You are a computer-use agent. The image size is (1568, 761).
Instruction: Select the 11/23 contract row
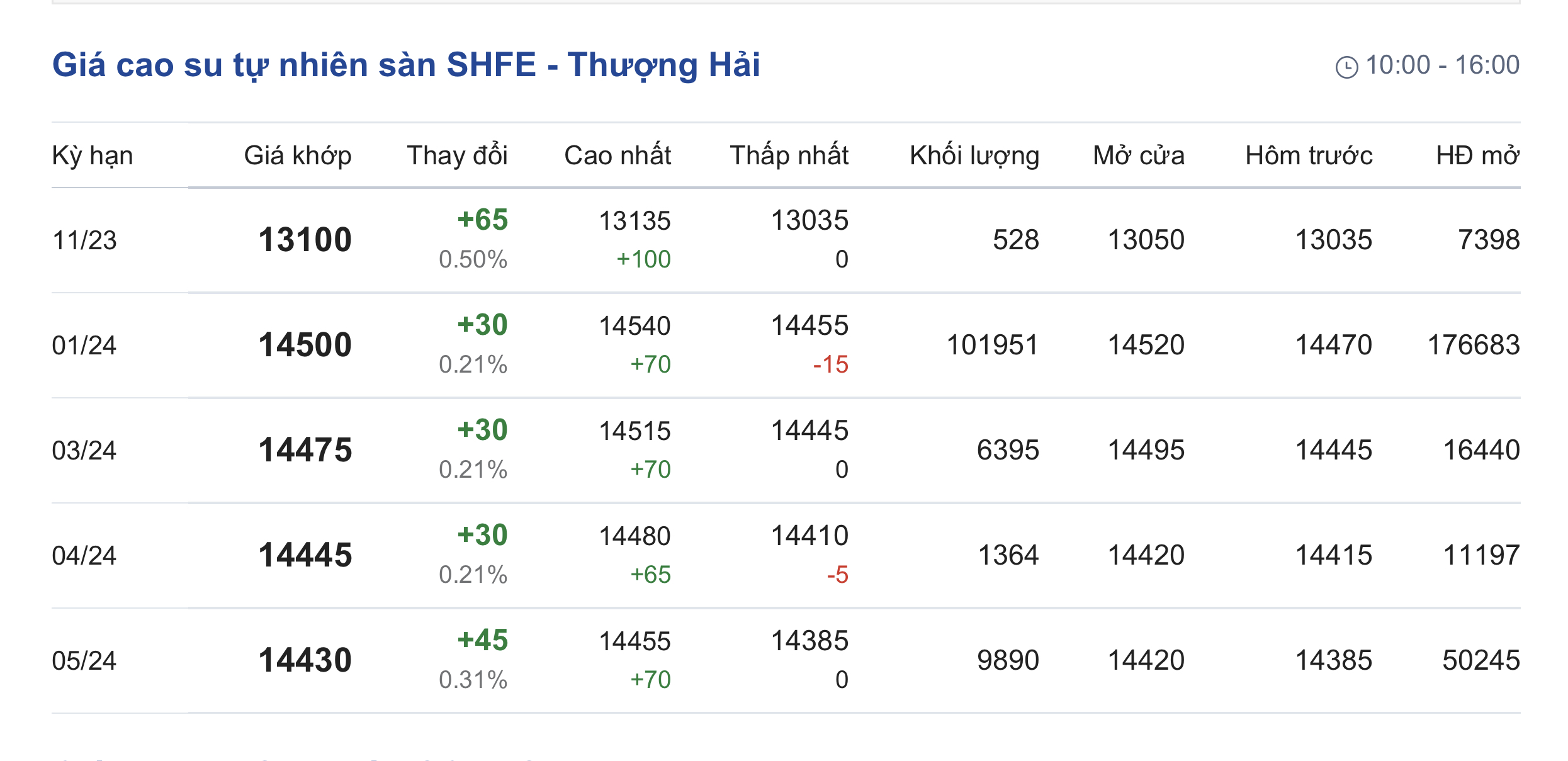(x=84, y=240)
